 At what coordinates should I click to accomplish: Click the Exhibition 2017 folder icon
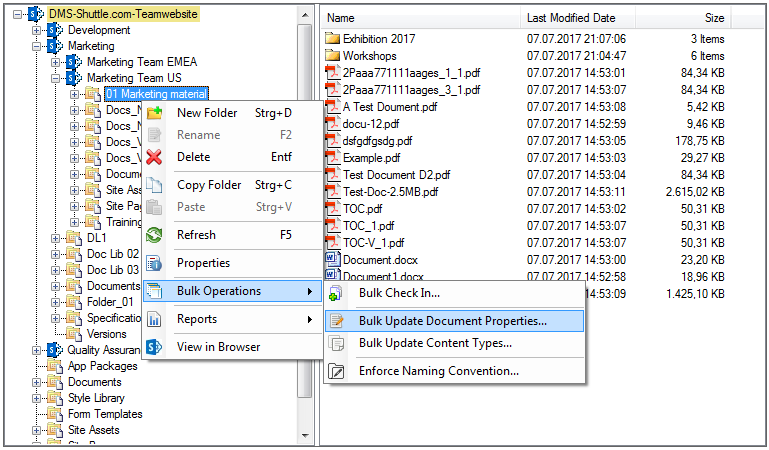point(333,38)
